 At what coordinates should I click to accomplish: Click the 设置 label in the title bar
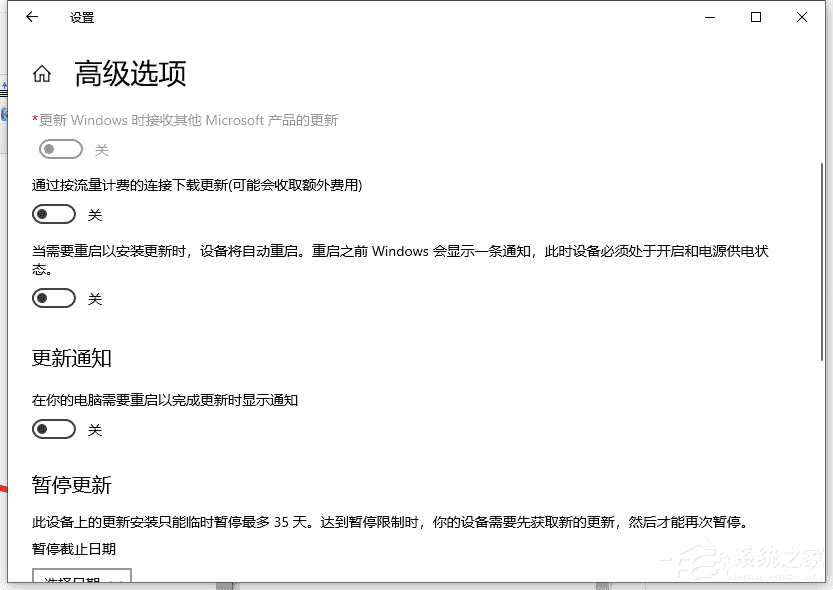[82, 17]
